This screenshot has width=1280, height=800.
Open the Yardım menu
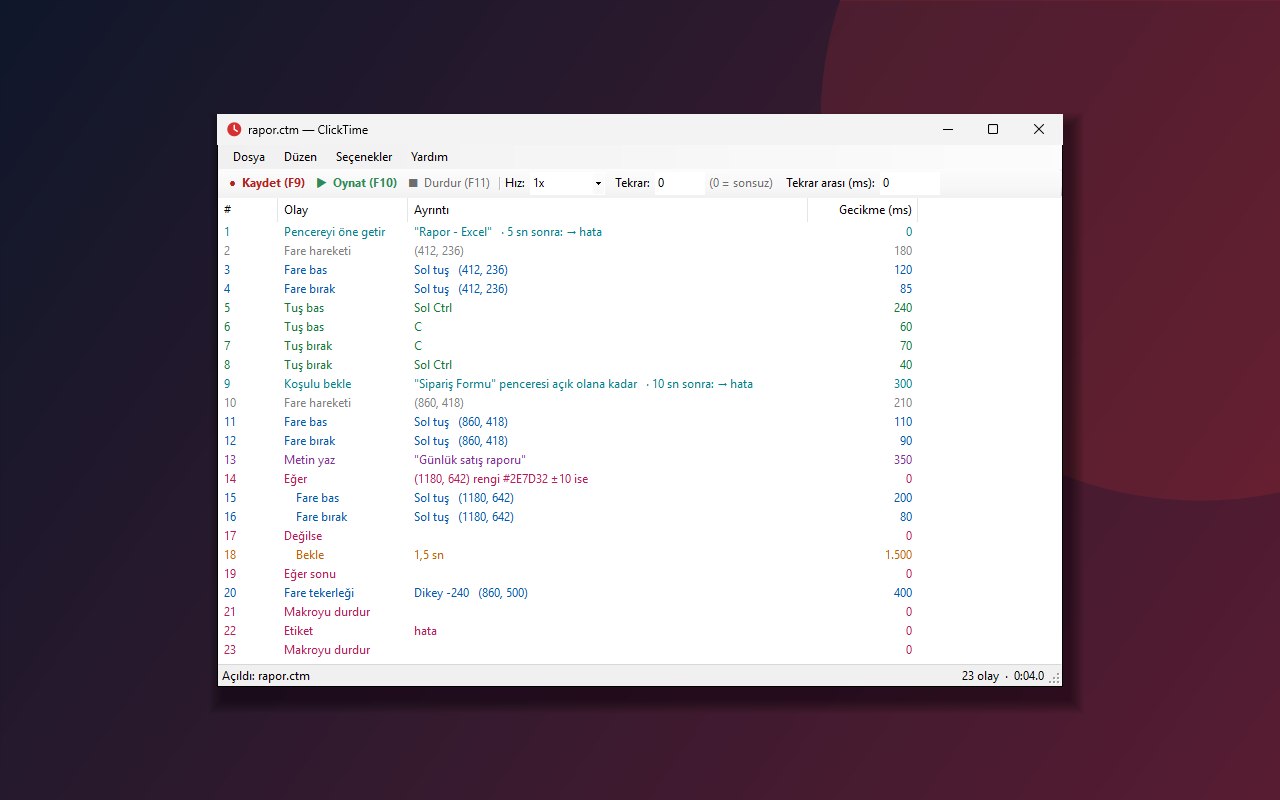click(x=429, y=157)
